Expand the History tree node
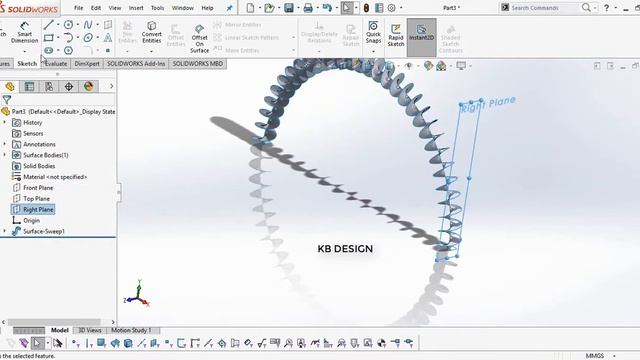Screen dimensions: 640x360 (4, 122)
